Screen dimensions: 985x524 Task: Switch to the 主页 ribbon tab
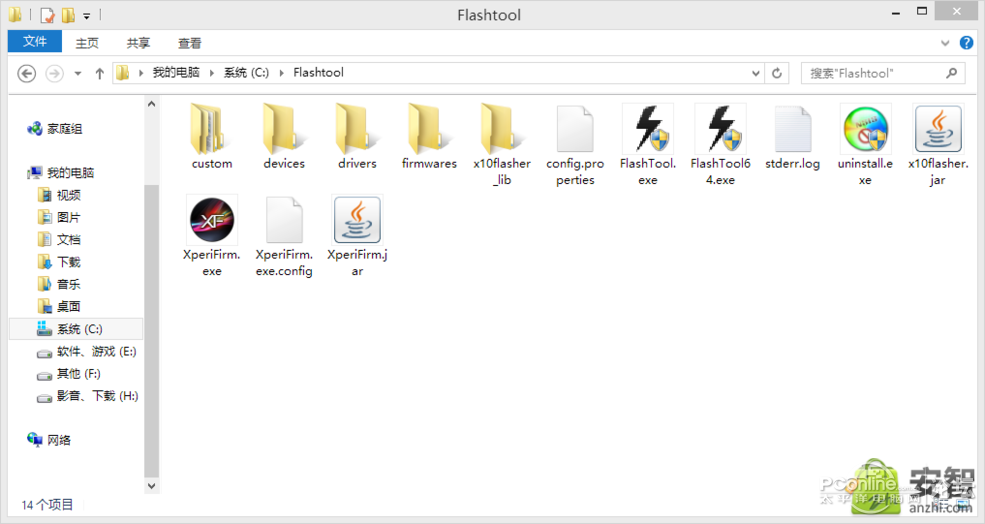[87, 43]
